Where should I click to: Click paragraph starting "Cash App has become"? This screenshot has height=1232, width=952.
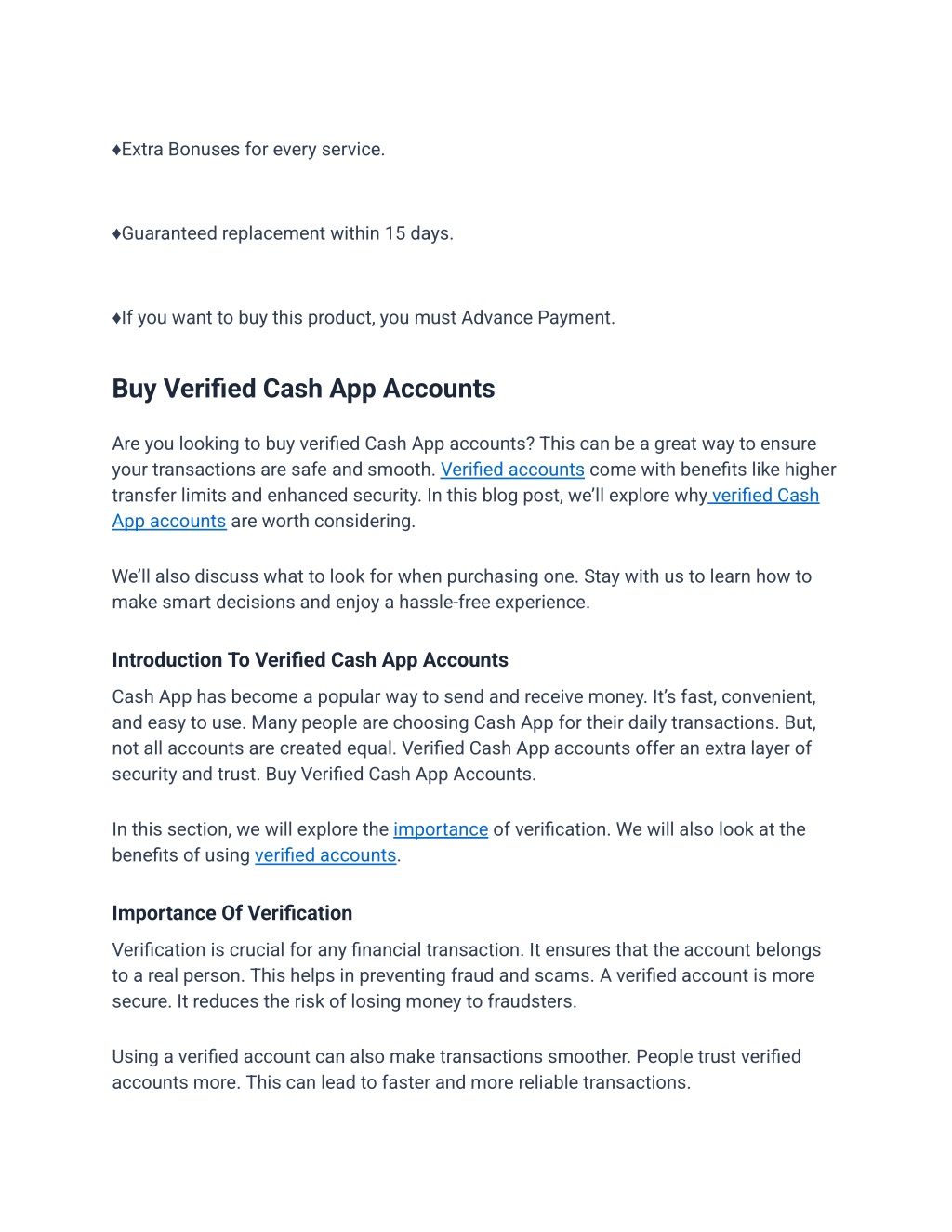465,735
